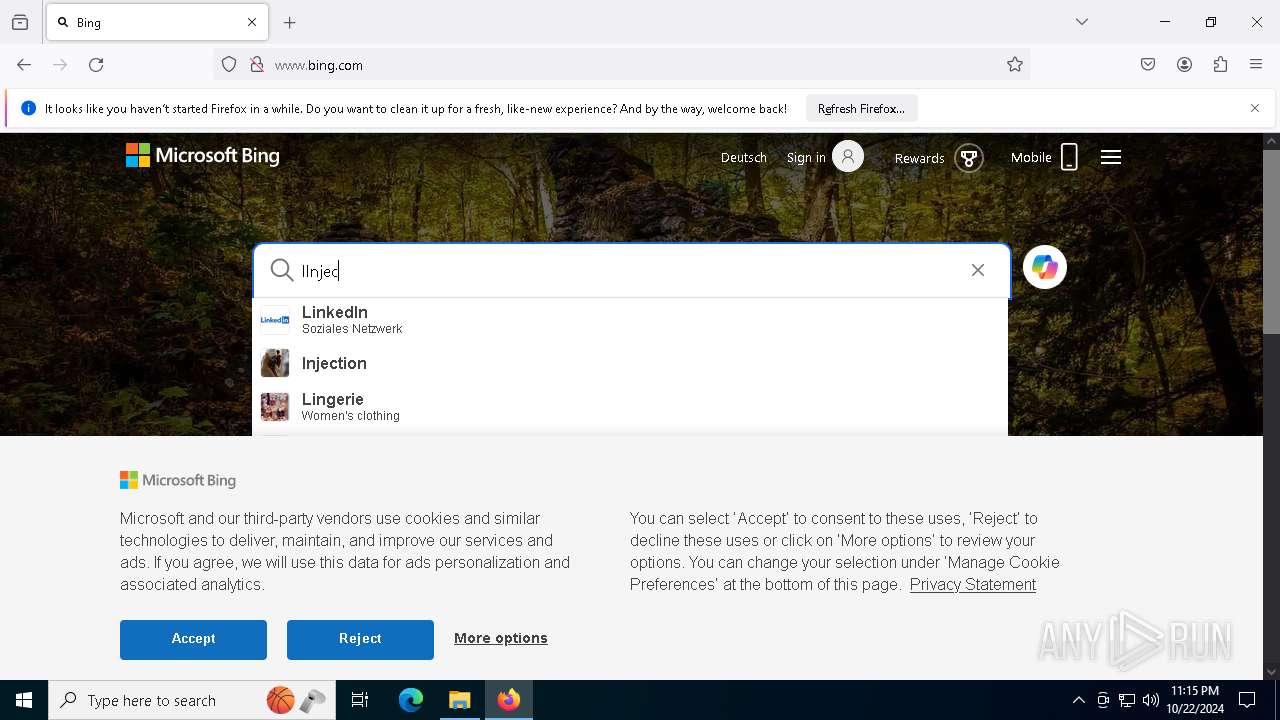Viewport: 1280px width, 720px height.
Task: Open the volume speaker icon
Action: coord(1151,700)
